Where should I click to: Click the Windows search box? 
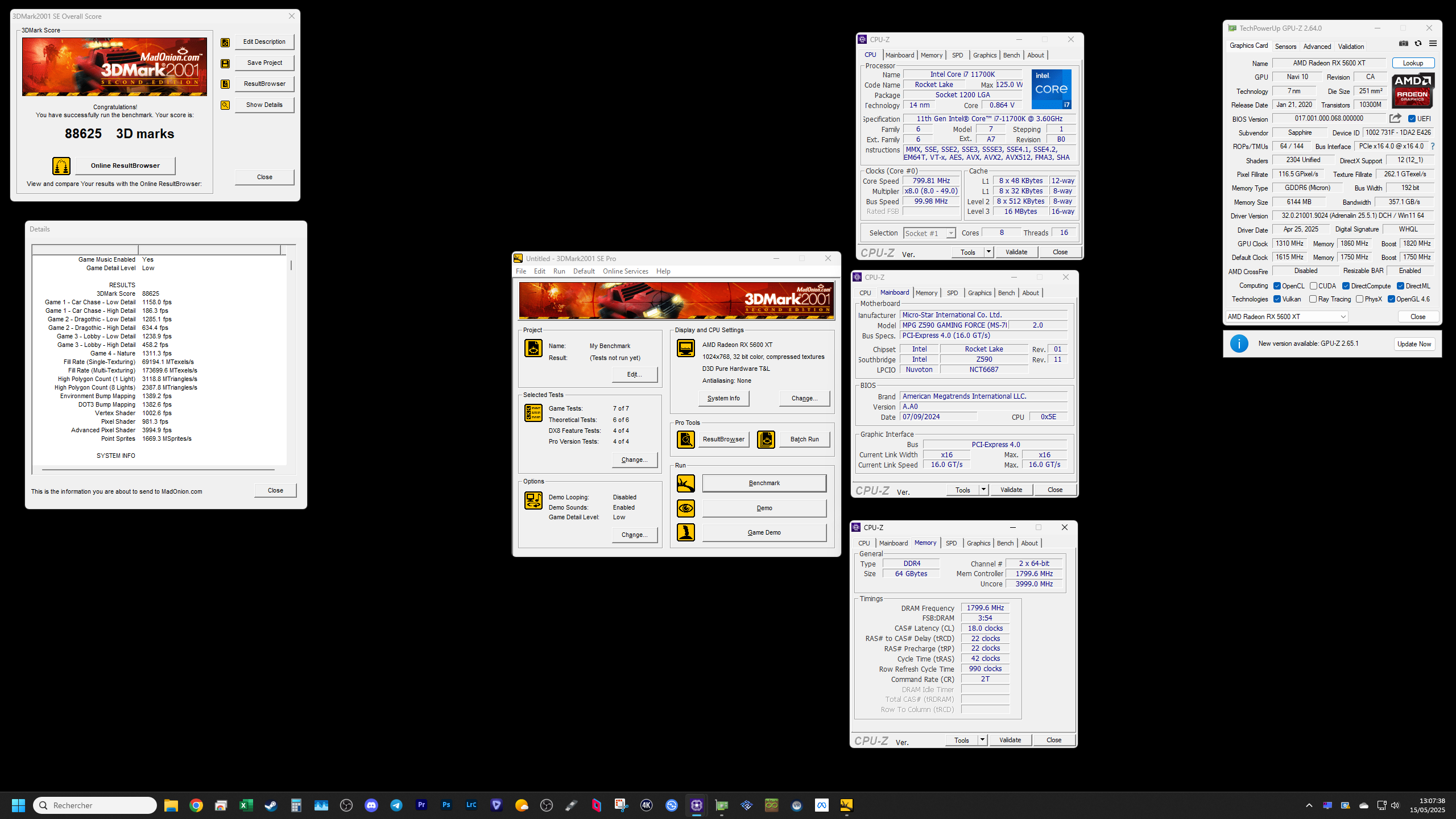coord(95,805)
